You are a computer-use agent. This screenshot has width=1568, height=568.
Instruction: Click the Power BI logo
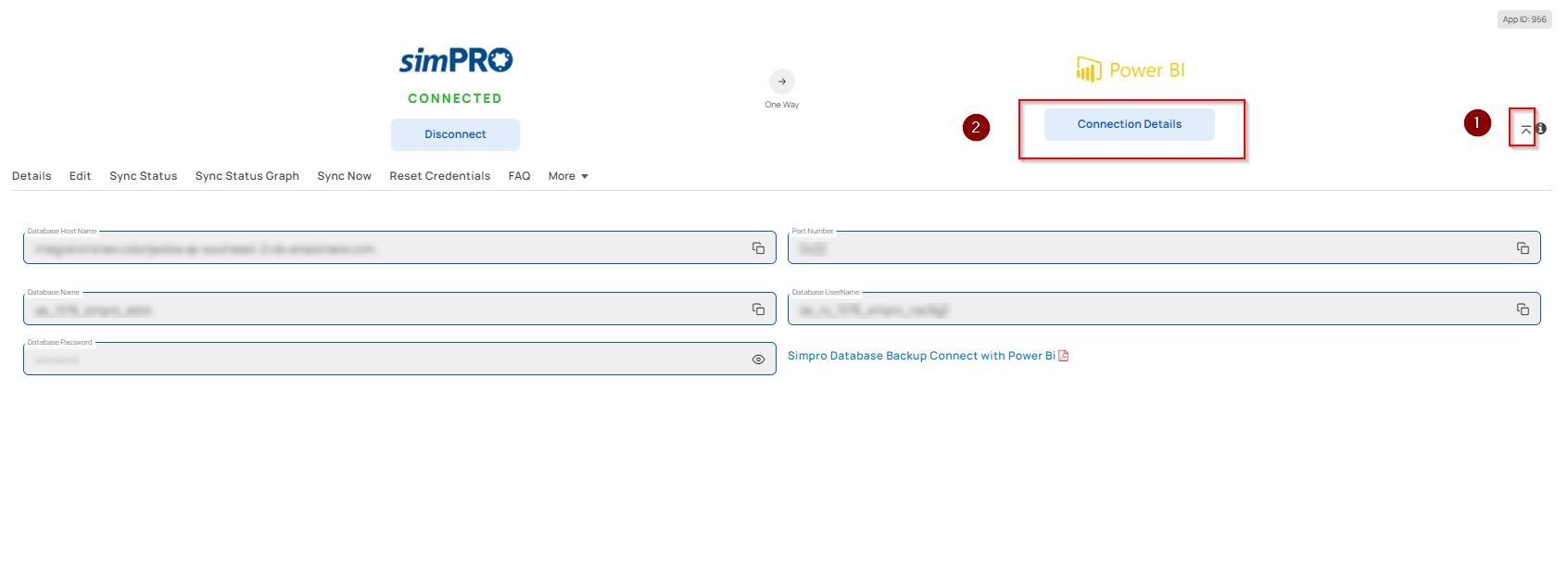1131,69
